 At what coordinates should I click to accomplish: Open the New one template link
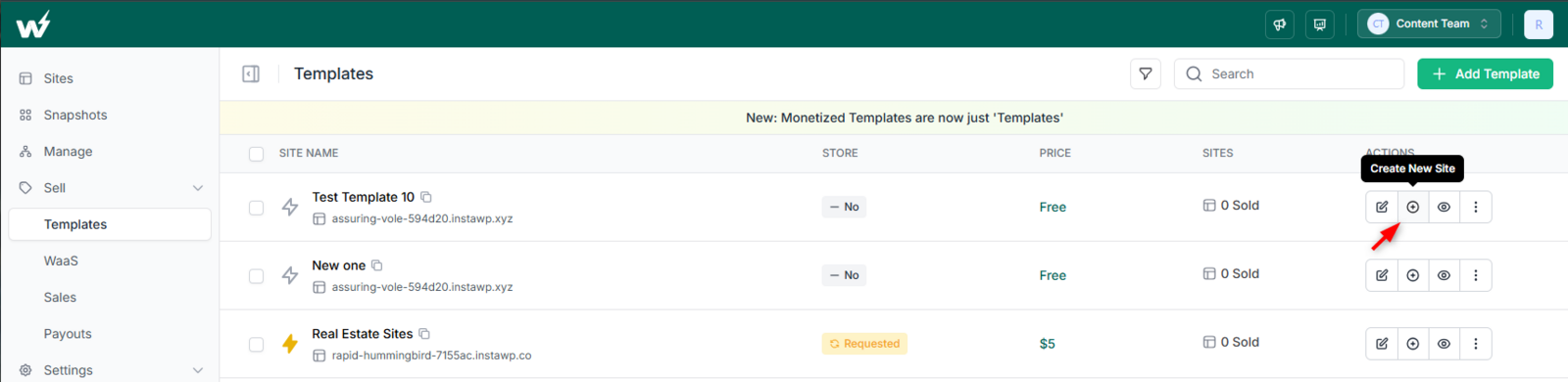point(338,265)
